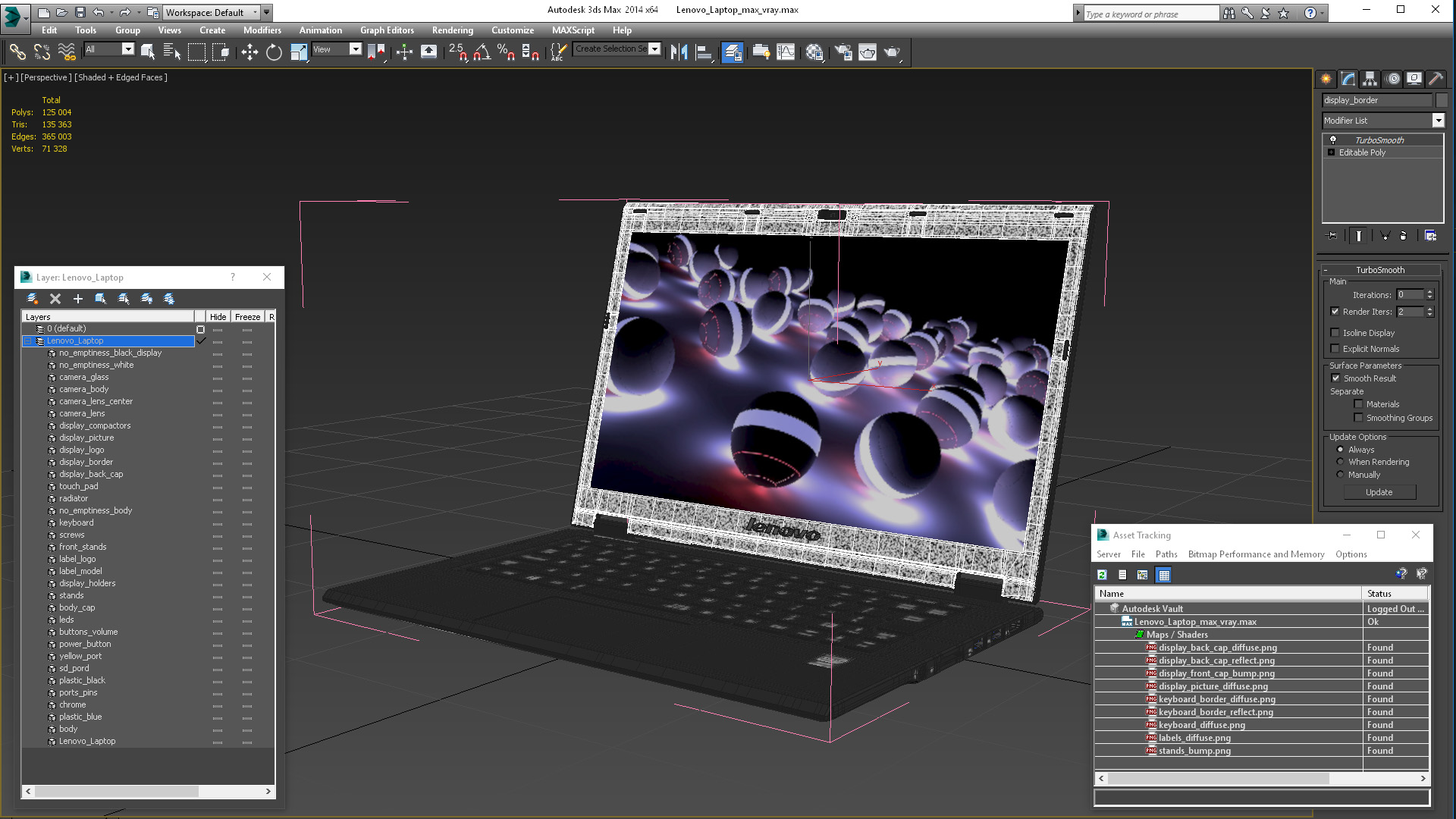
Task: Open the Modifier List dropdown
Action: point(1438,121)
